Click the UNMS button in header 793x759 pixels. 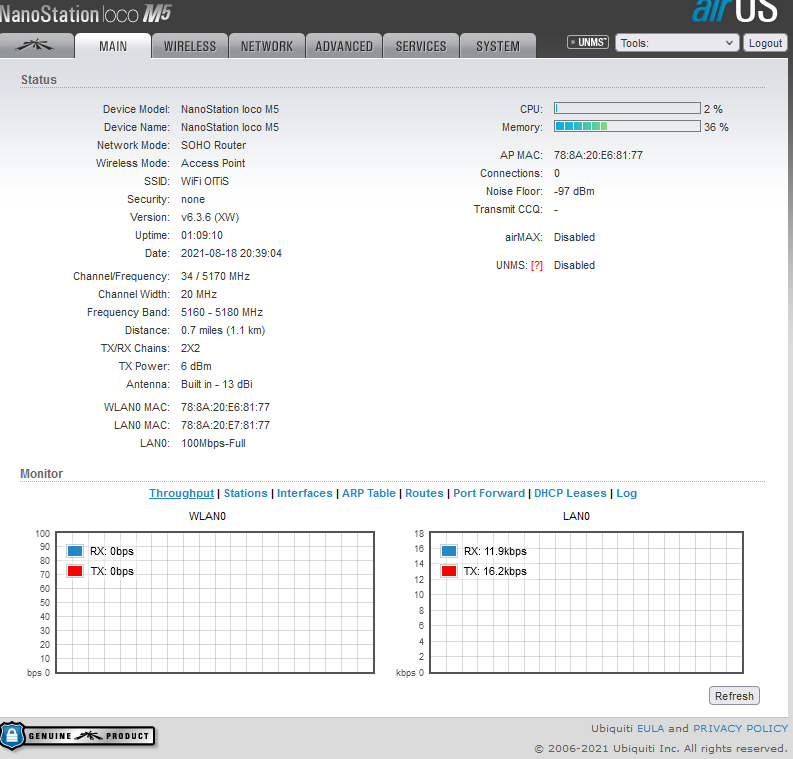pos(588,42)
